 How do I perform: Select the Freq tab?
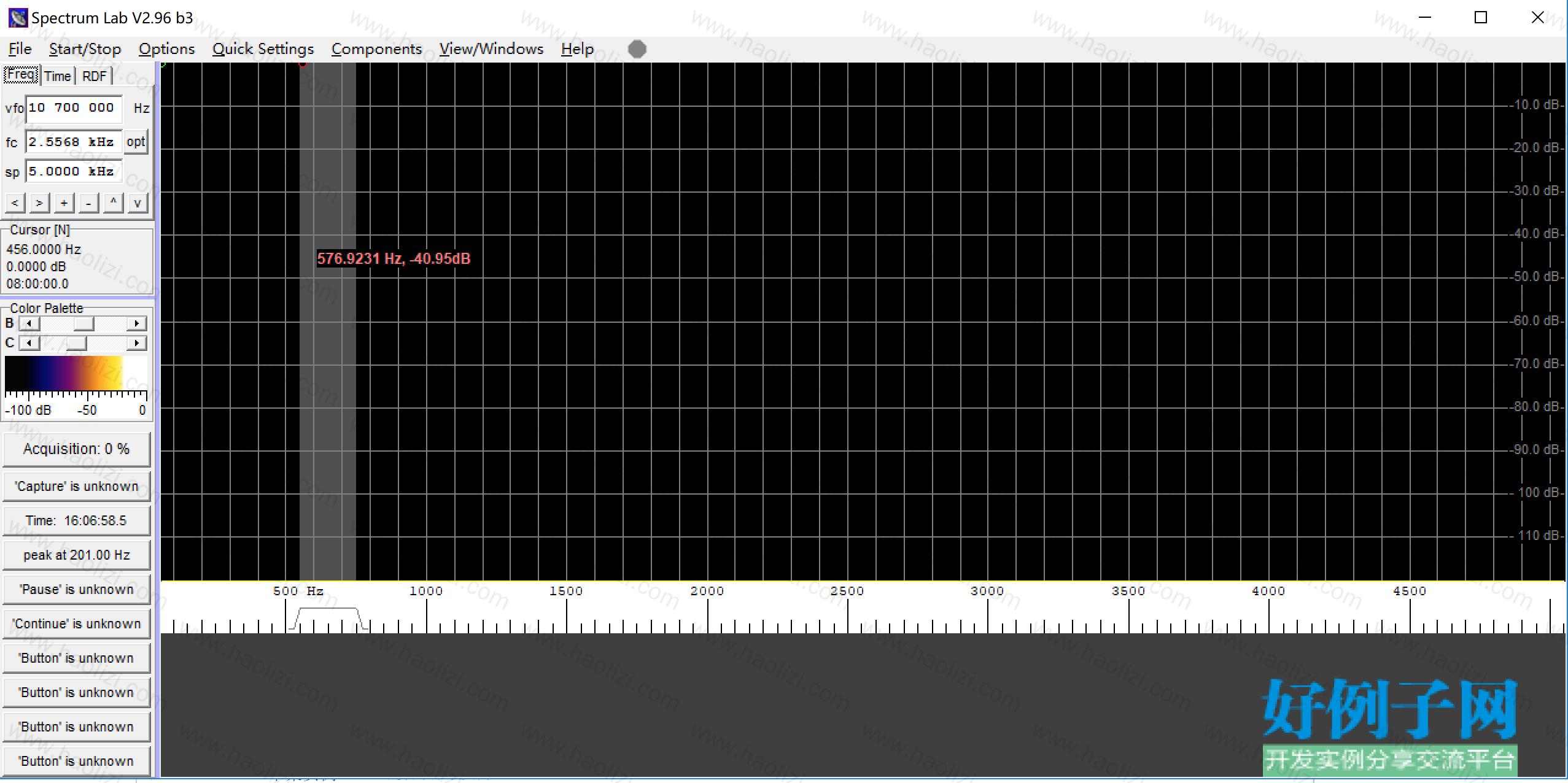tap(21, 75)
